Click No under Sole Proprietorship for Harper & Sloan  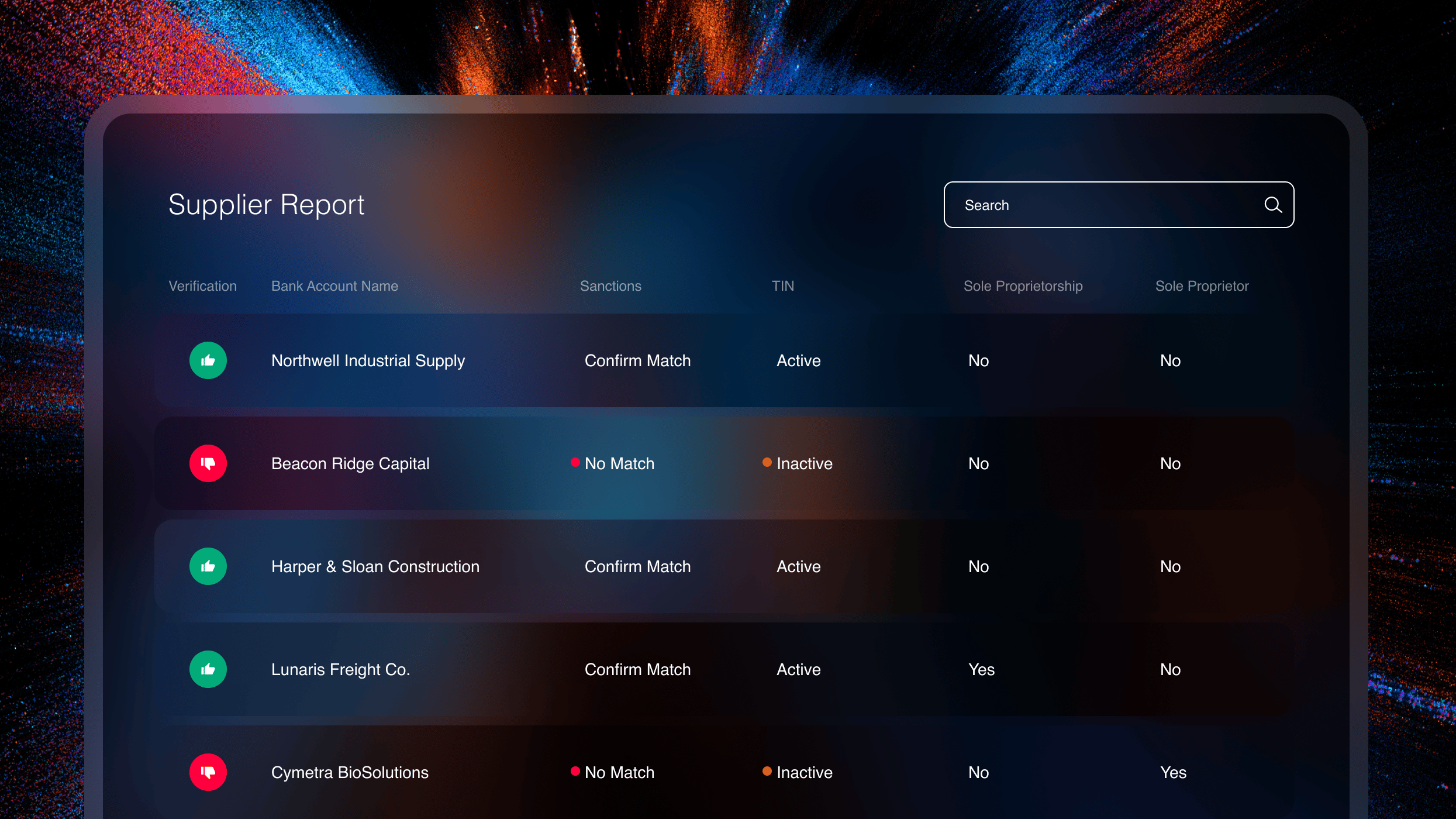pyautogui.click(x=979, y=566)
